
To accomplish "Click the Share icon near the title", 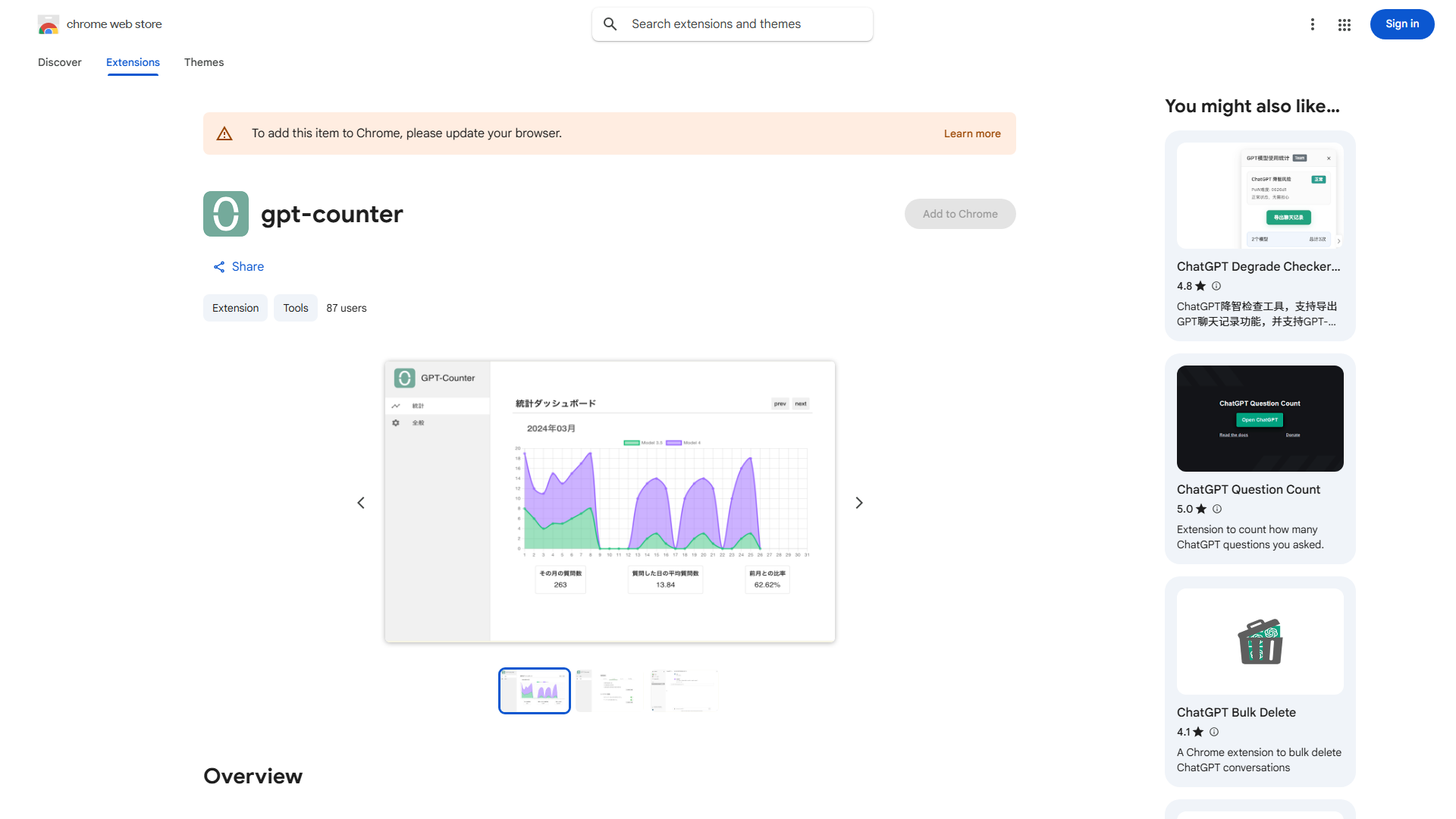I will [x=219, y=266].
